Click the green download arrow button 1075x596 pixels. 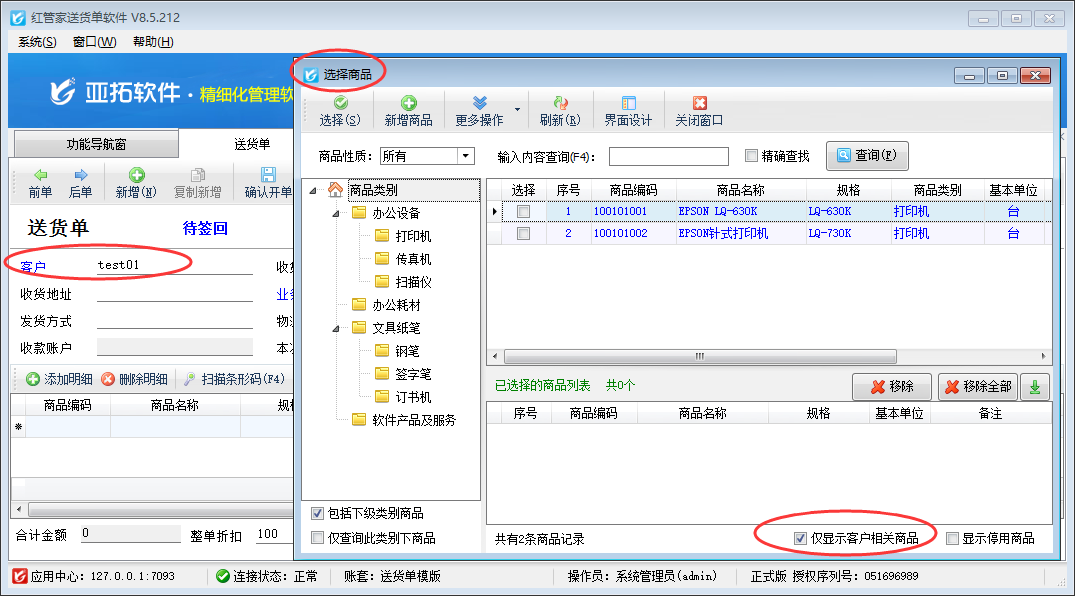coord(1035,387)
